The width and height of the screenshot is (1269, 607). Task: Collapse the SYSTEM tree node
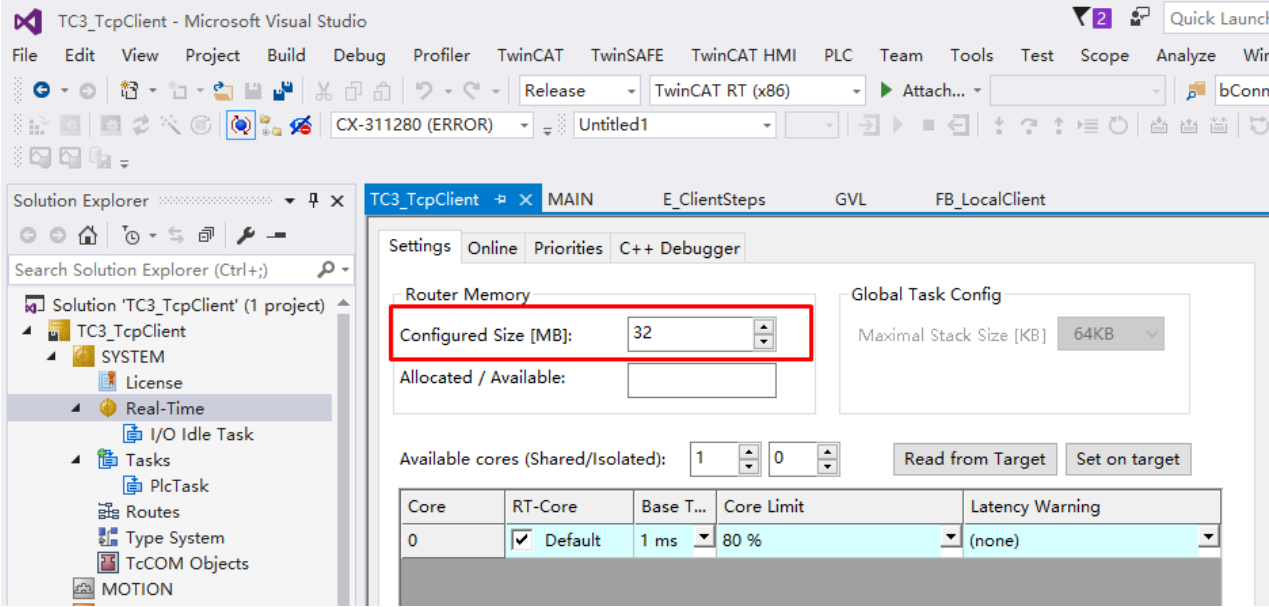pos(51,357)
